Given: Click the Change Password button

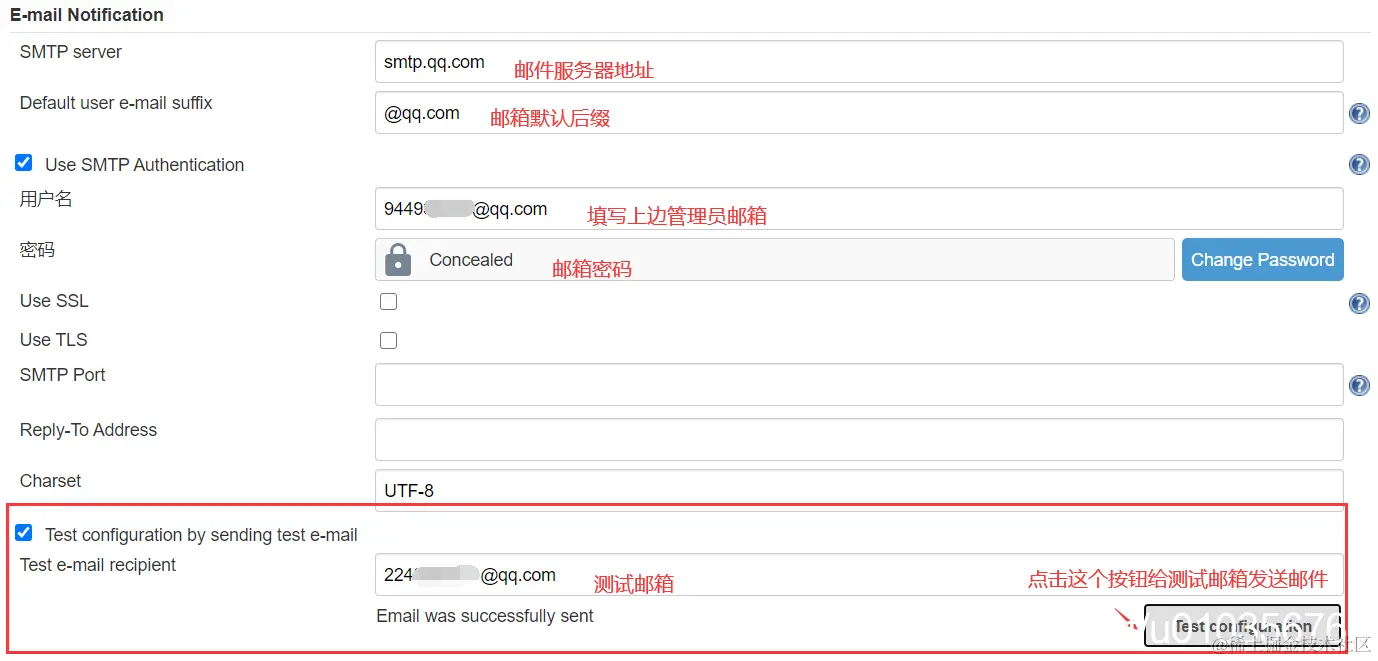Looking at the screenshot, I should tap(1262, 259).
